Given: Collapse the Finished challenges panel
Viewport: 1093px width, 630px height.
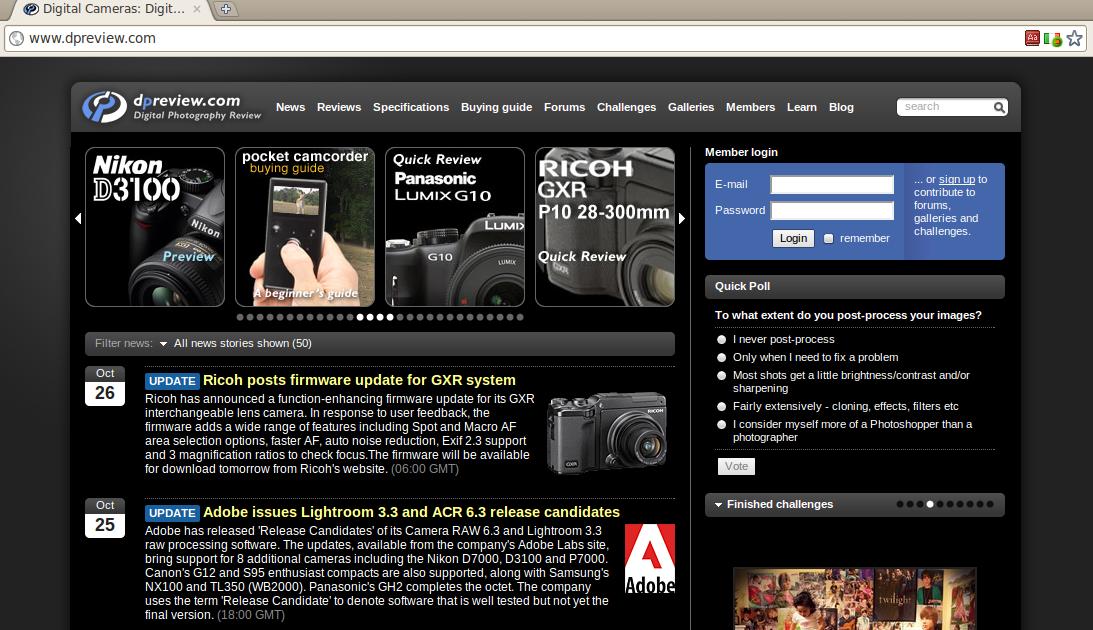Looking at the screenshot, I should coord(718,505).
